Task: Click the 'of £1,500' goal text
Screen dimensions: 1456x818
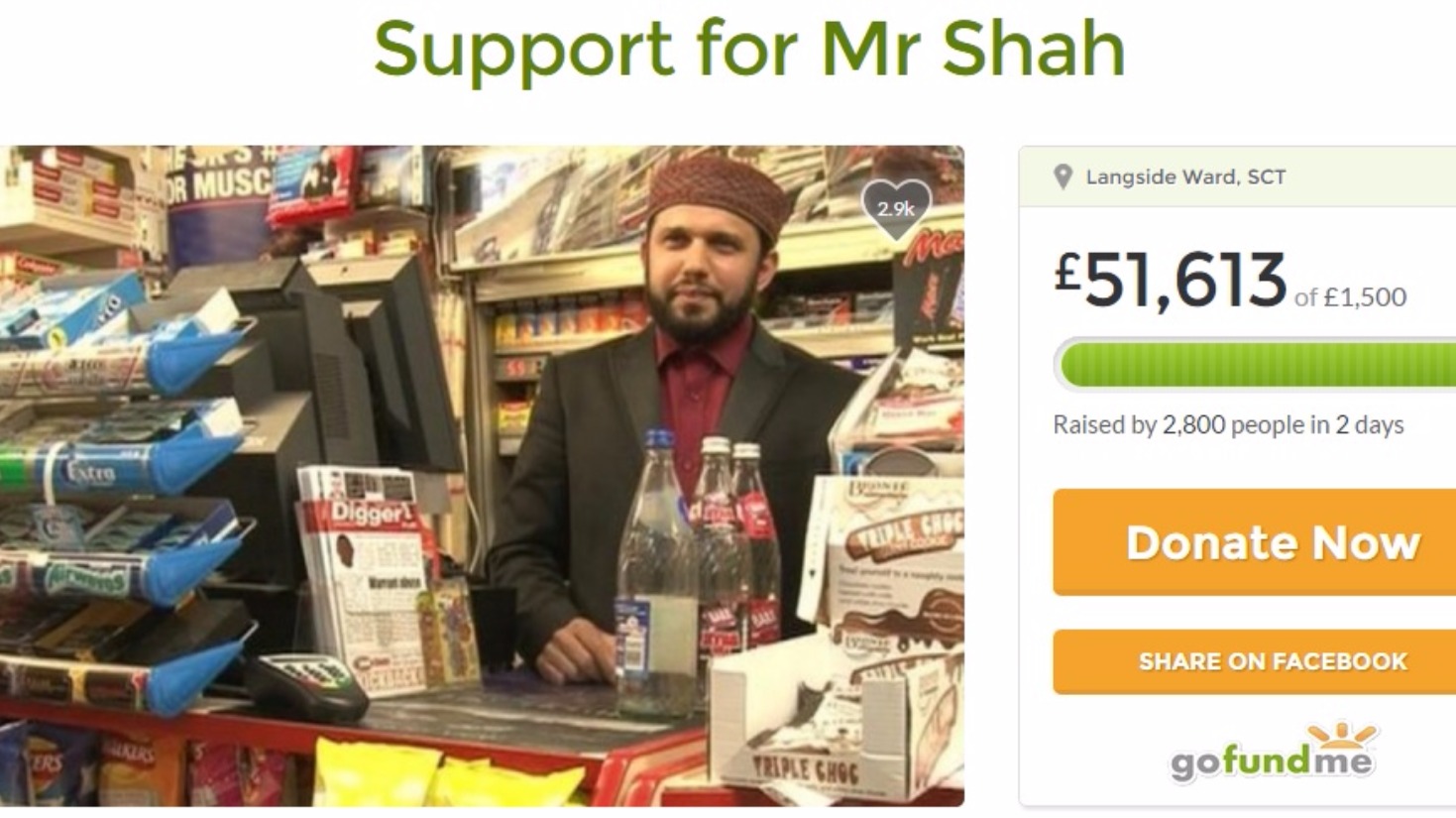Action: (x=1350, y=296)
